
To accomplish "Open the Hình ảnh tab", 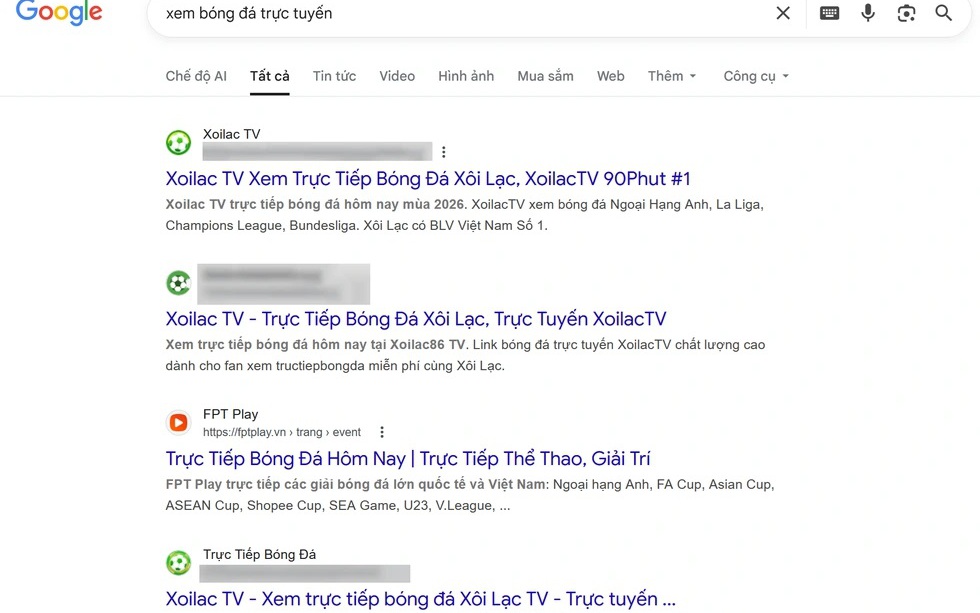I will [x=466, y=75].
